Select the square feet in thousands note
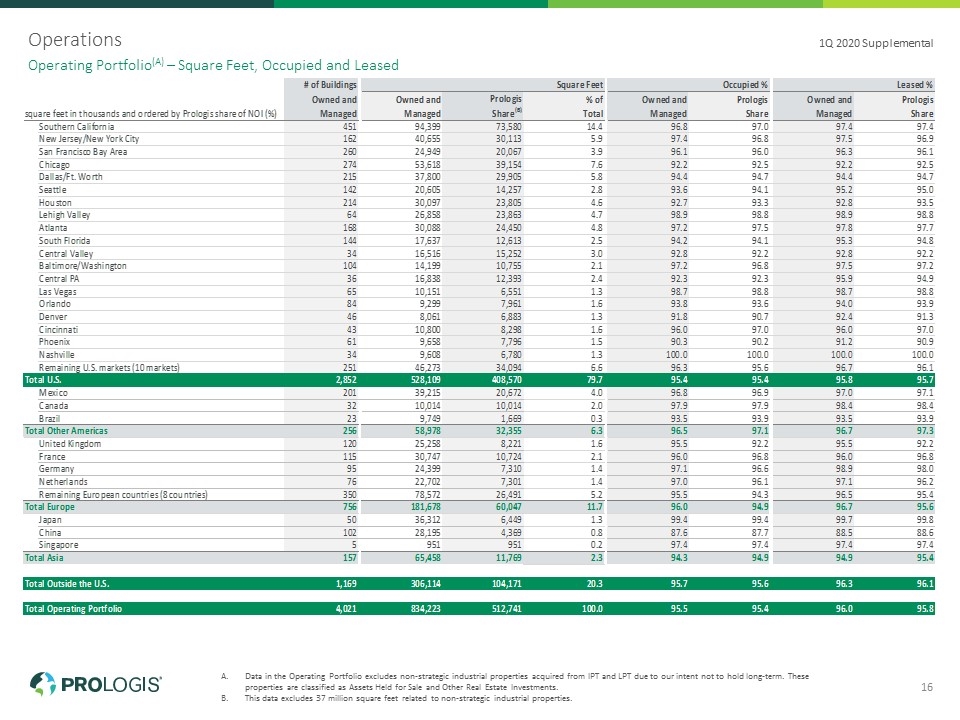 [151, 114]
